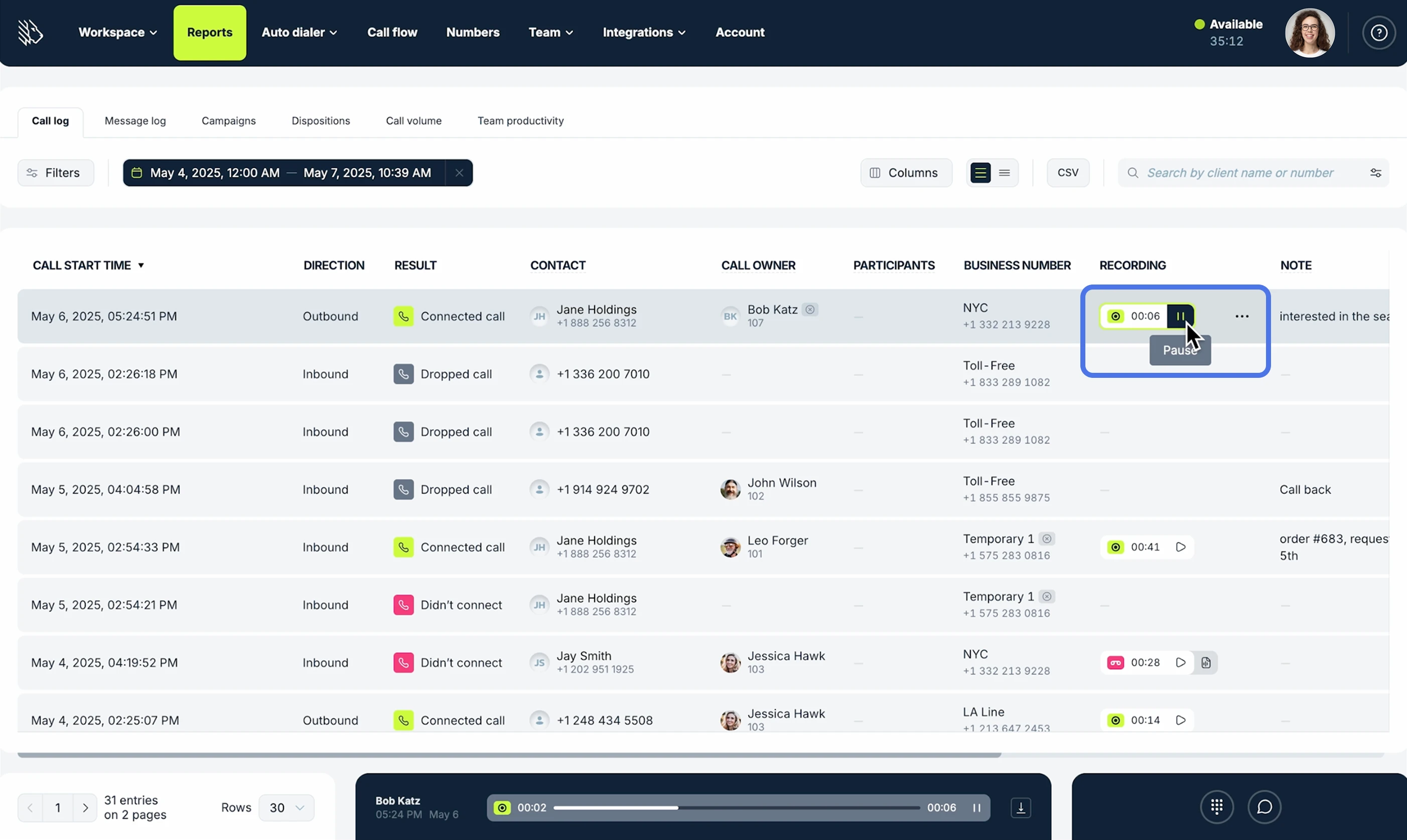Open the Rows per page dropdown

[x=286, y=808]
